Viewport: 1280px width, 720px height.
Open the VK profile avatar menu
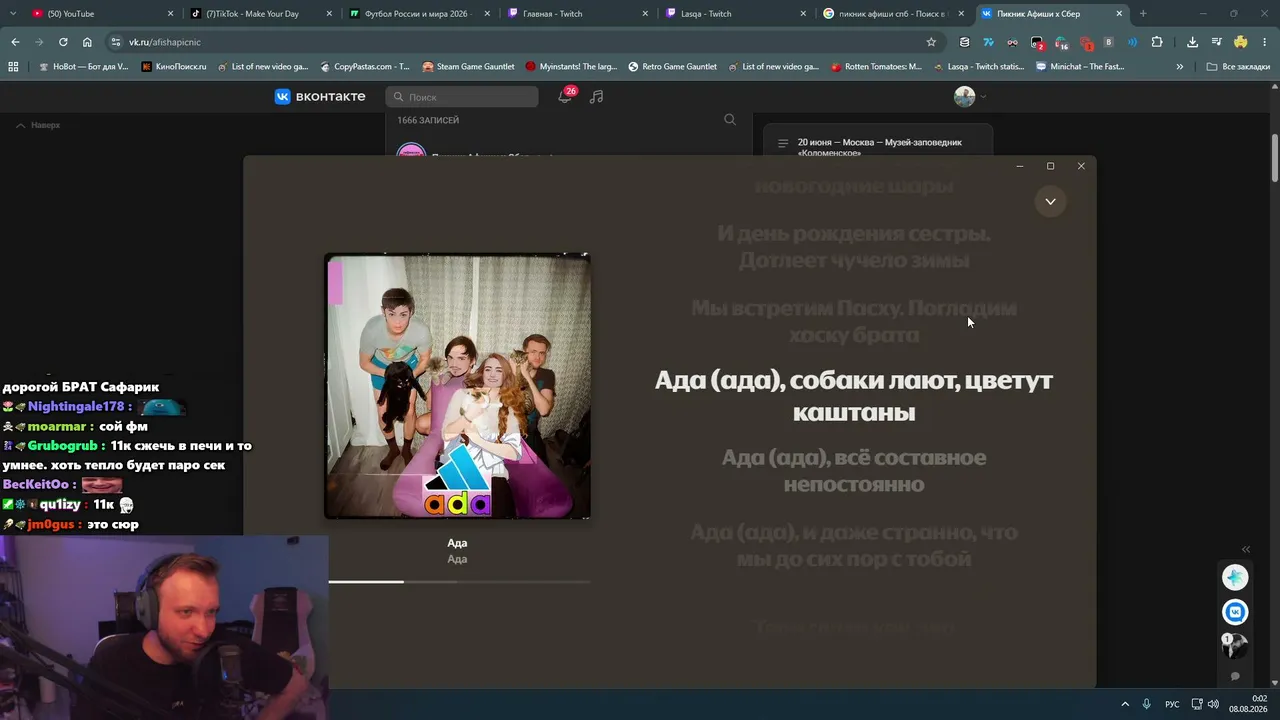(970, 96)
